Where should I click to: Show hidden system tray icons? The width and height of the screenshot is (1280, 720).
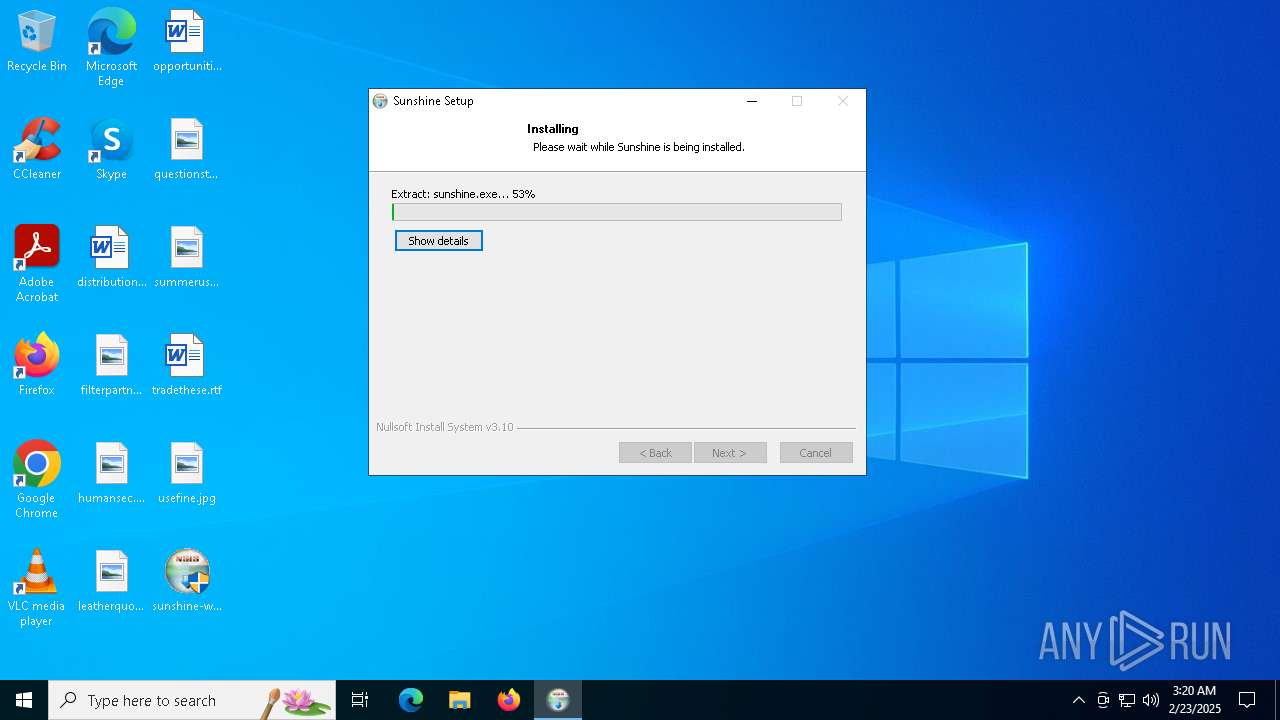pos(1078,700)
